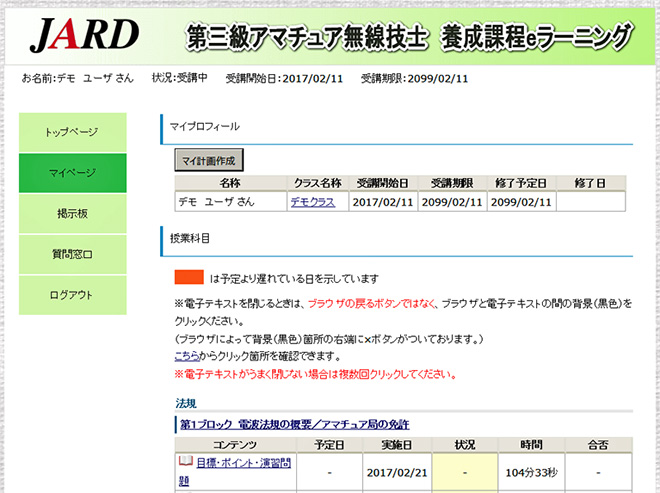Click the 受講期限 column header in profile table
The height and width of the screenshot is (493, 660).
click(x=452, y=183)
